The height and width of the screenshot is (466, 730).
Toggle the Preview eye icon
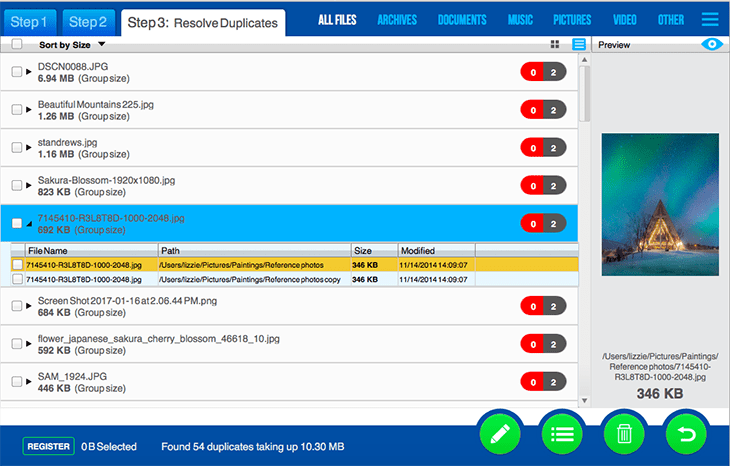(712, 44)
